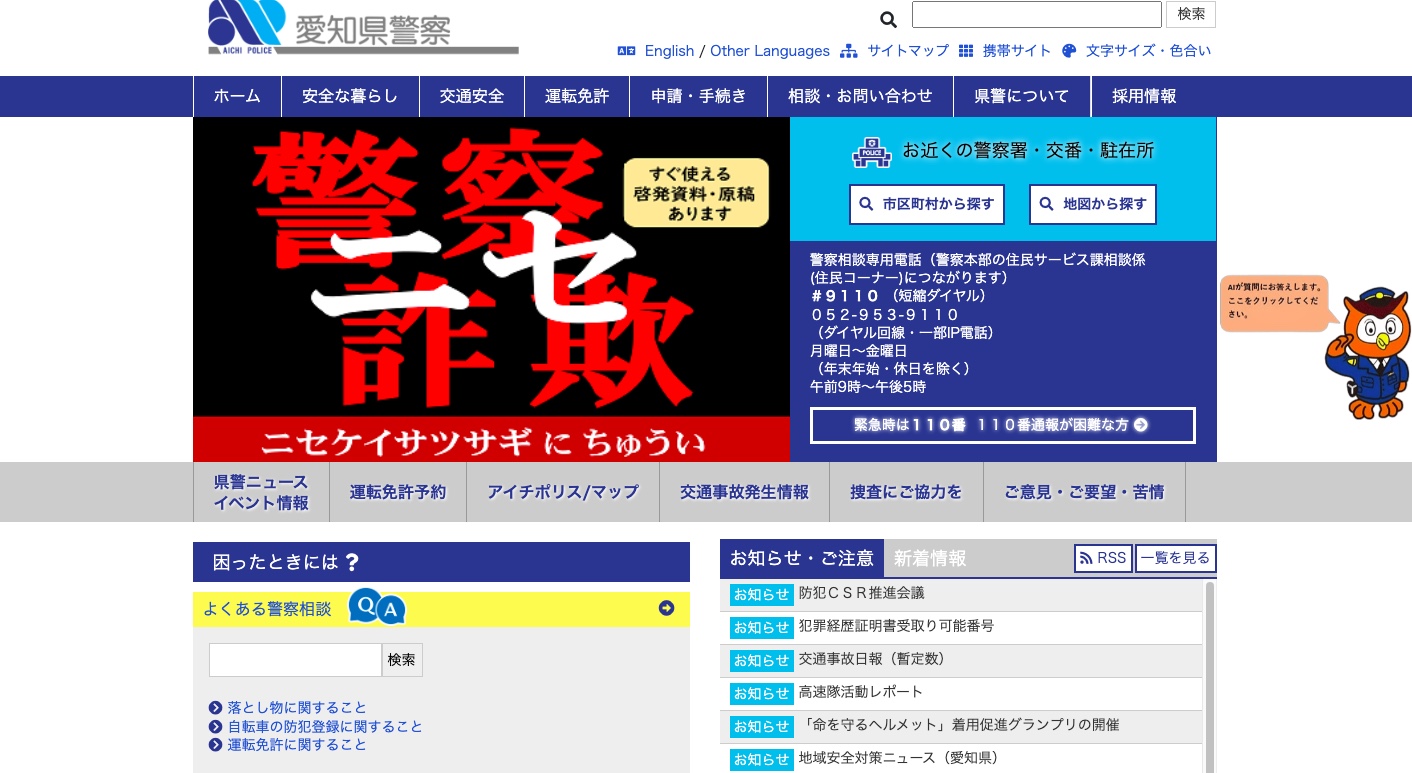
Task: Click the circular arrow on the yellow FAQ banner
Action: tap(666, 608)
